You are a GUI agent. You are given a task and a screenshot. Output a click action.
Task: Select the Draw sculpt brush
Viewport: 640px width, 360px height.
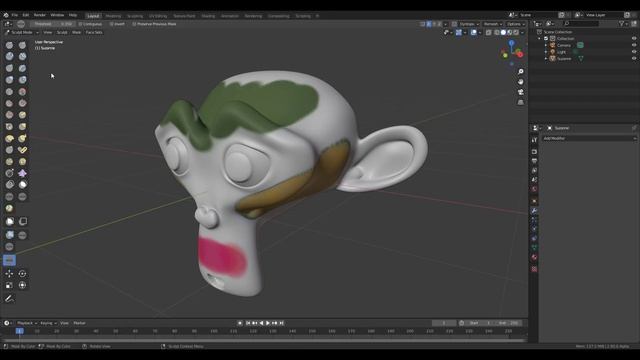[9, 45]
